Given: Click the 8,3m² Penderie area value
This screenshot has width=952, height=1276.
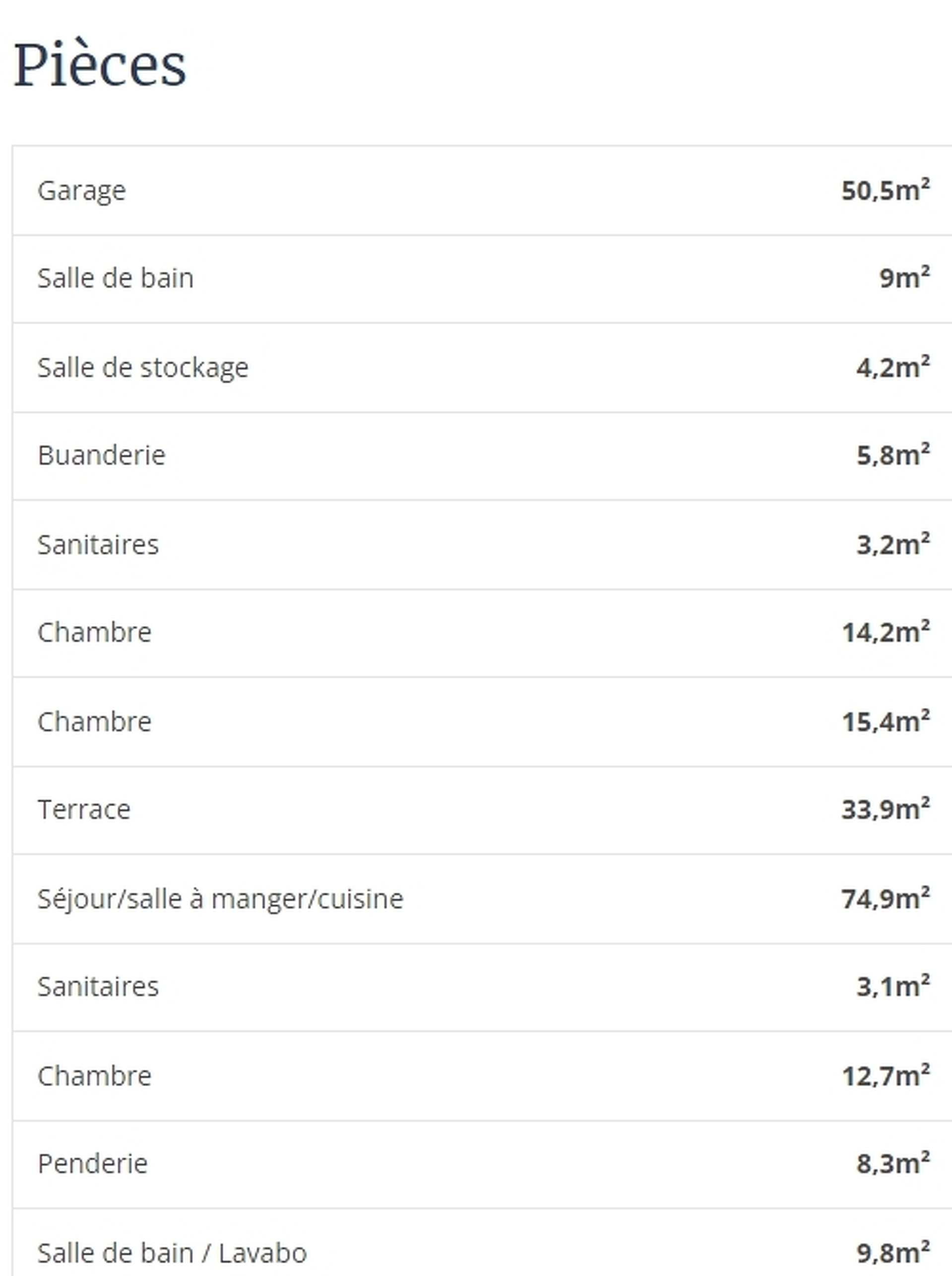Looking at the screenshot, I should coord(892,1163).
